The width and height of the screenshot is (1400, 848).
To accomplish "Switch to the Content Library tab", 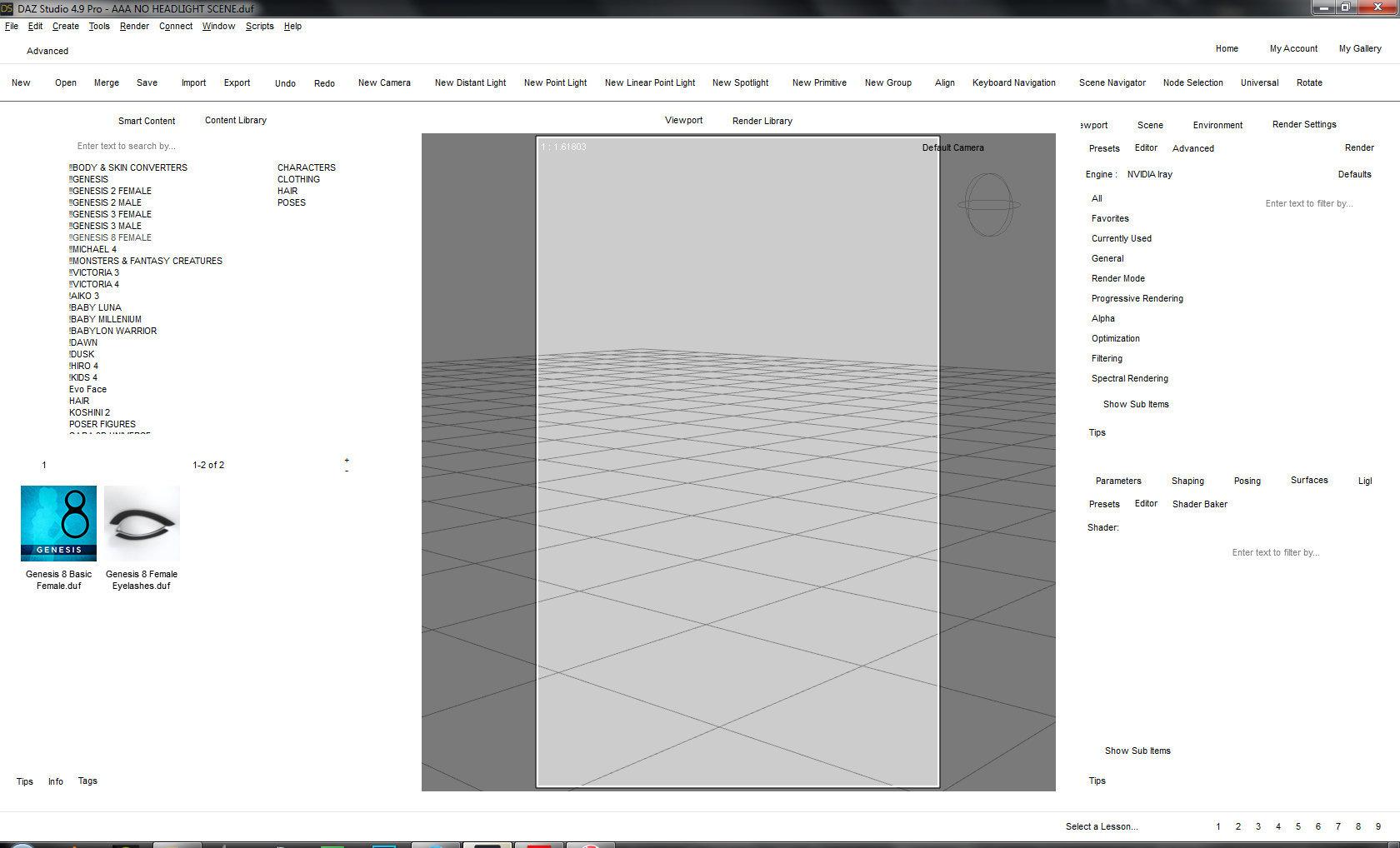I will 236,120.
